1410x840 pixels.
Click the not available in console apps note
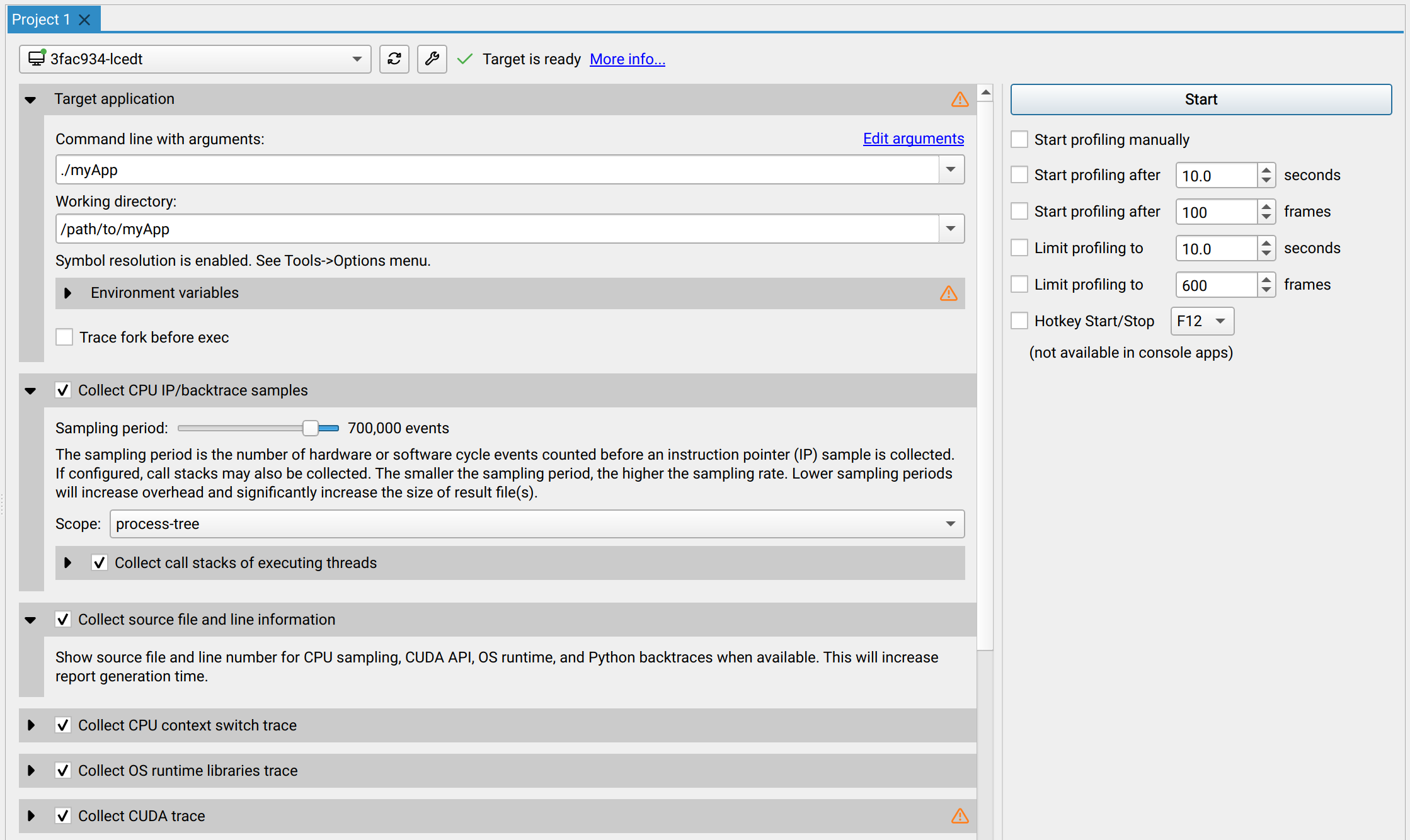pos(1131,353)
